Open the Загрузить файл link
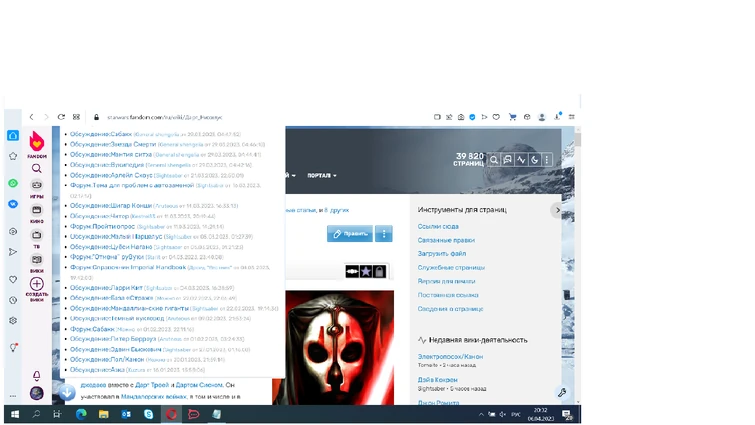The width and height of the screenshot is (755, 425). click(442, 253)
